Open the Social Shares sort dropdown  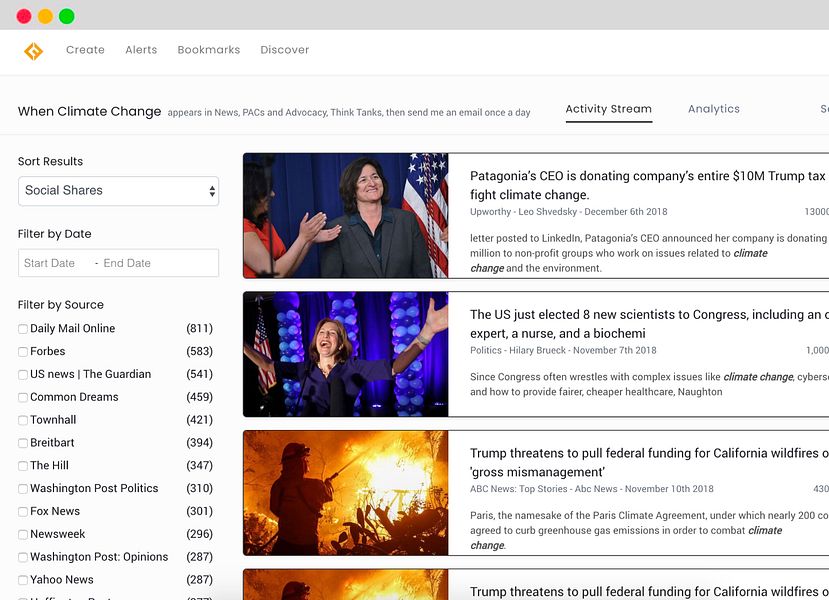[118, 191]
